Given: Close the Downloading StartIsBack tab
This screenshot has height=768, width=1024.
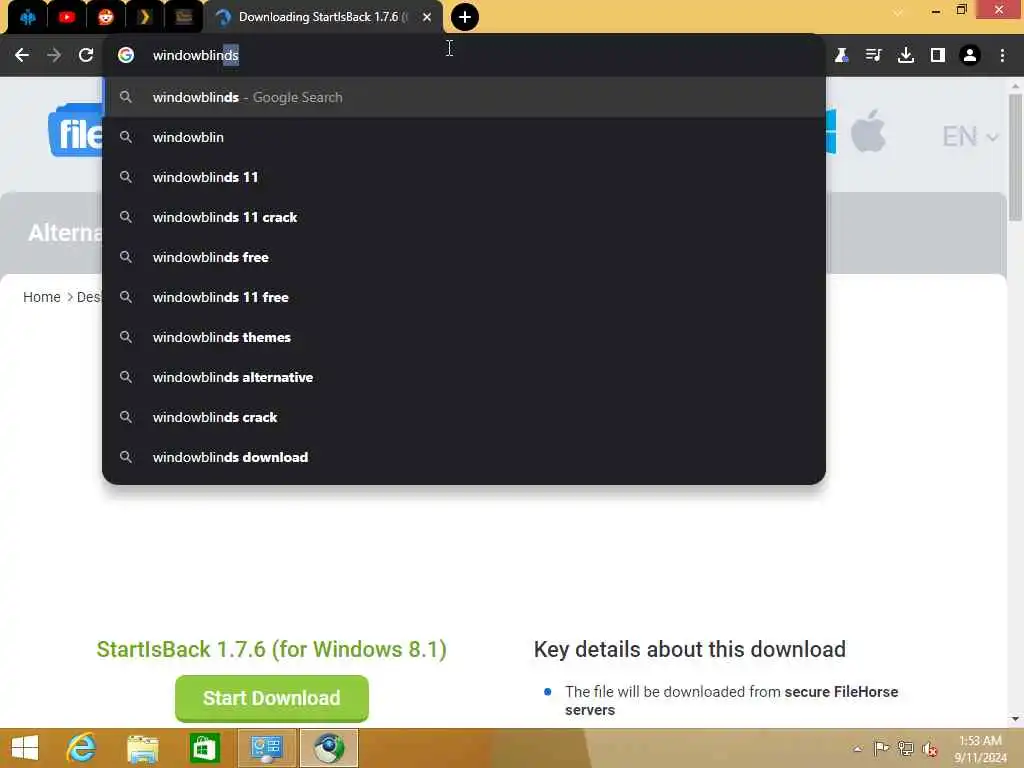Looking at the screenshot, I should [426, 18].
